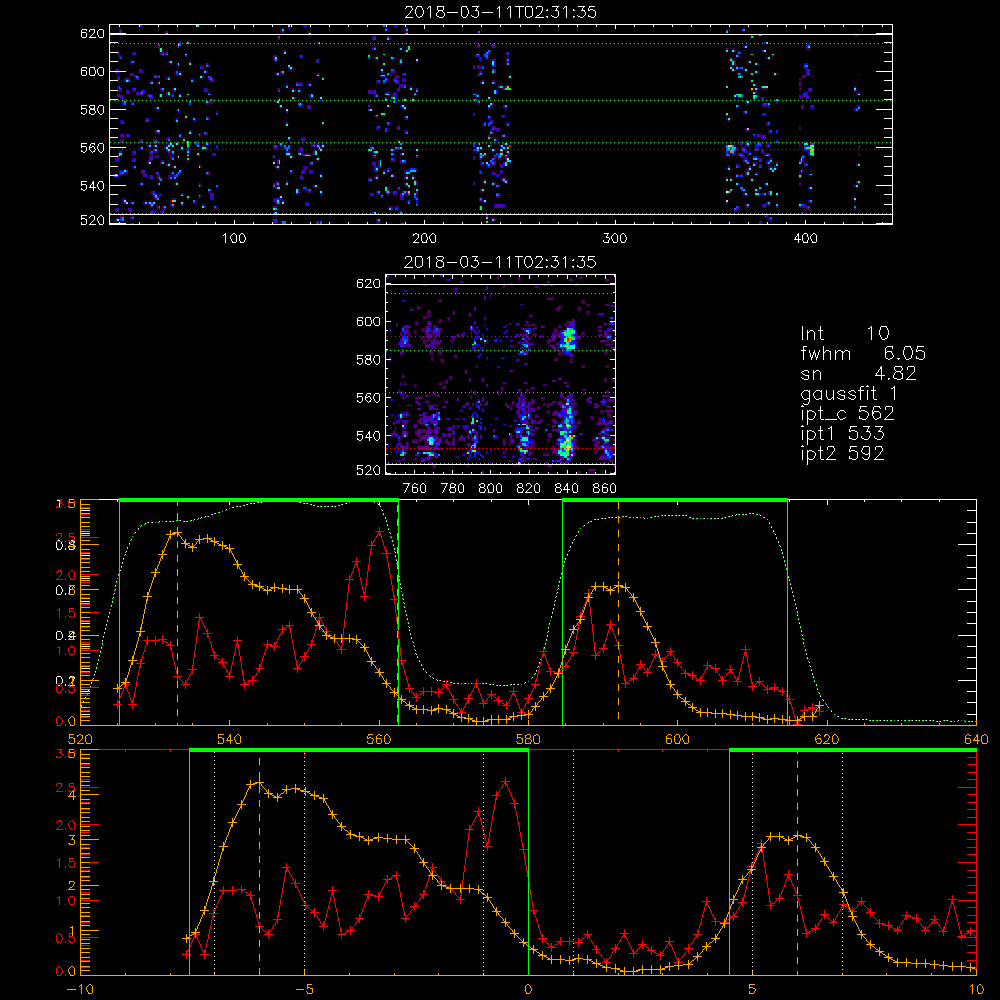
Task: Click the red curve peak near 560 in profile plot
Action: click(x=379, y=530)
